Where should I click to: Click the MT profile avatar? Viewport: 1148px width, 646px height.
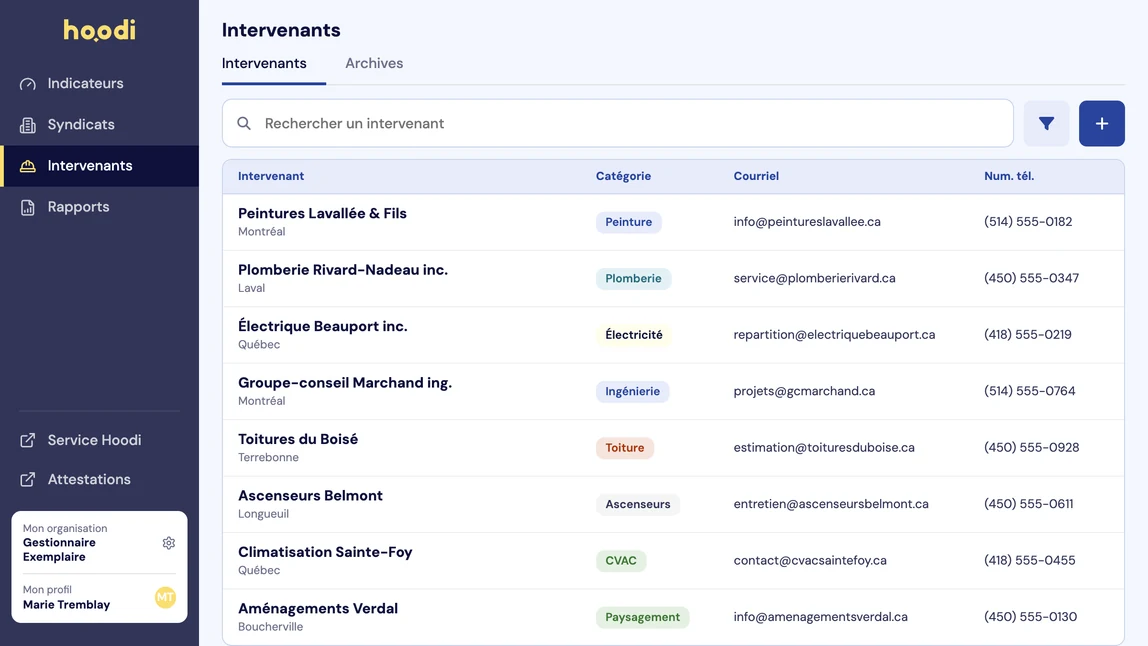point(165,598)
